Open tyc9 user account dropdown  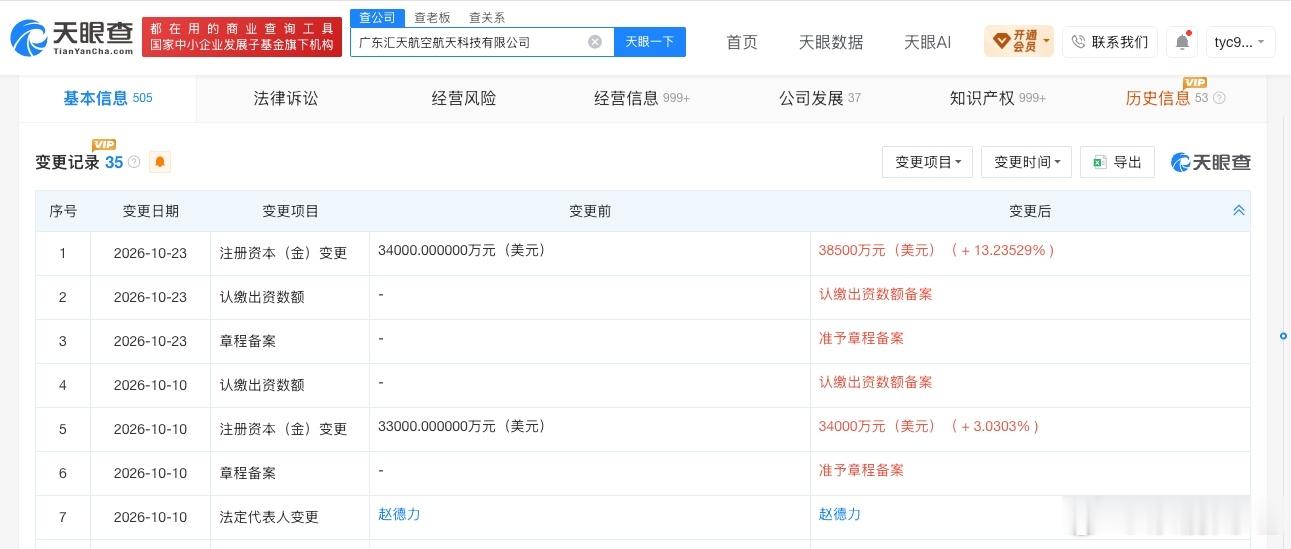(x=1240, y=42)
